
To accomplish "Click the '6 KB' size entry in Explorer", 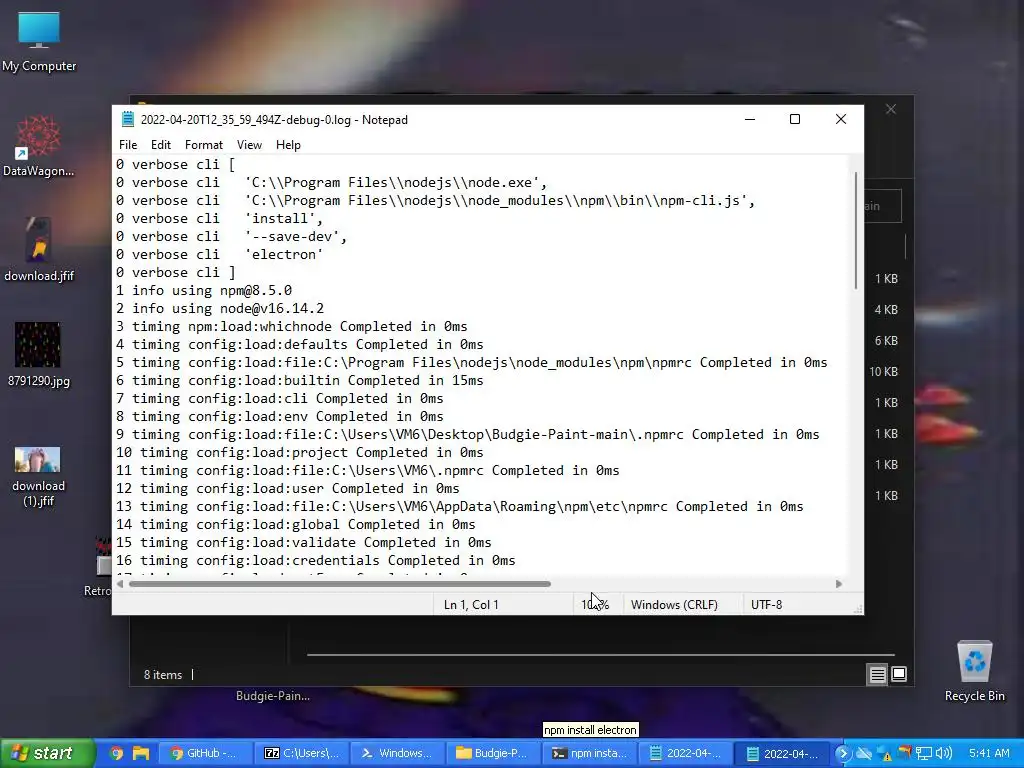I will [x=886, y=341].
